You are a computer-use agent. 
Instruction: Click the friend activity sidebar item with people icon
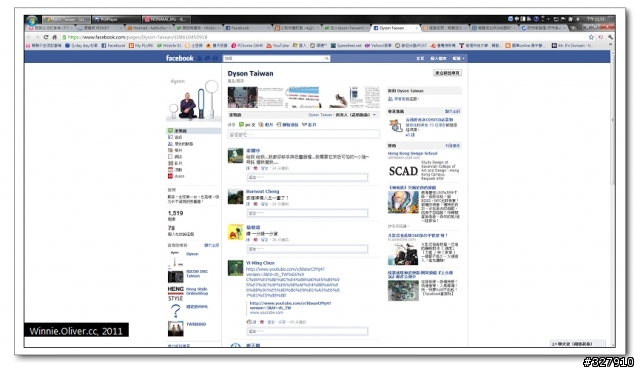click(x=181, y=144)
